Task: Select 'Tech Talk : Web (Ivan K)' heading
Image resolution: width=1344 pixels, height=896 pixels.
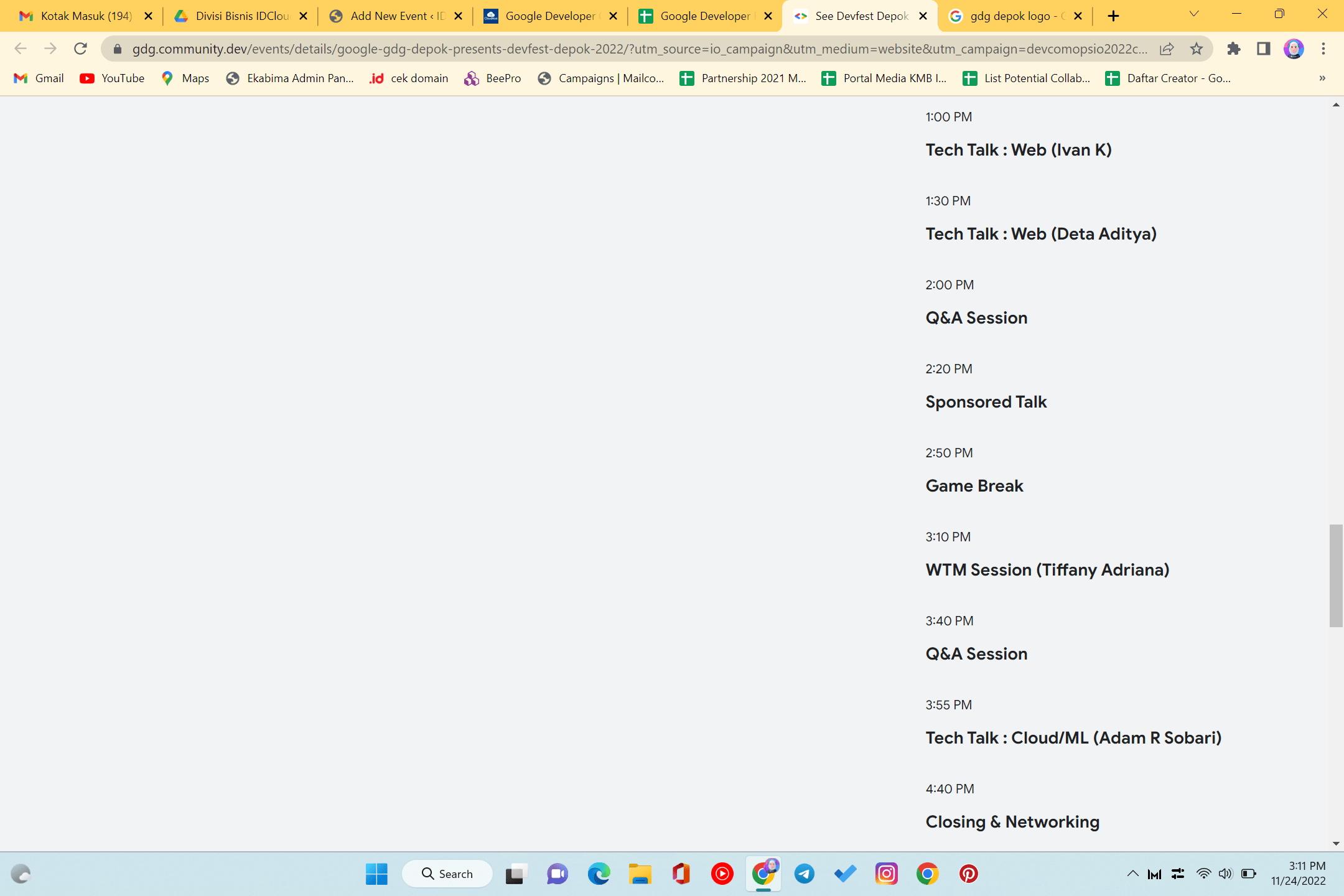Action: click(x=1019, y=150)
